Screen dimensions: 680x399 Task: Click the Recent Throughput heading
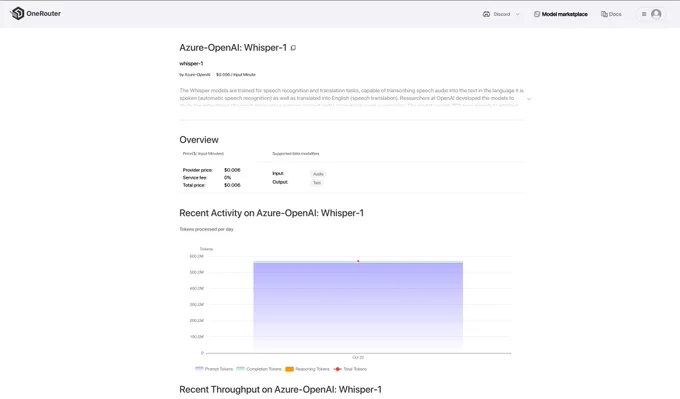(x=281, y=389)
